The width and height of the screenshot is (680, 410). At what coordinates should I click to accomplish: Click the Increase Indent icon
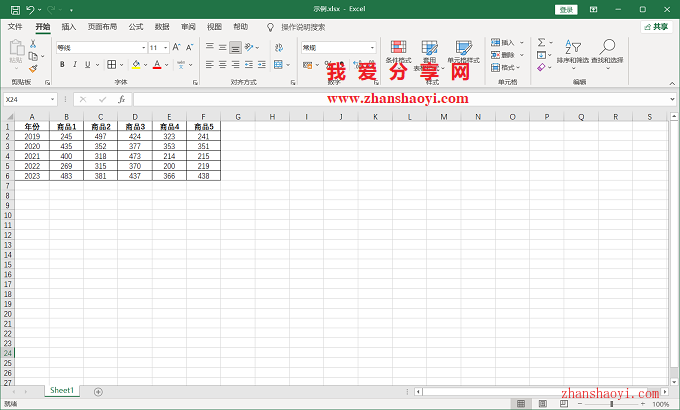point(262,65)
